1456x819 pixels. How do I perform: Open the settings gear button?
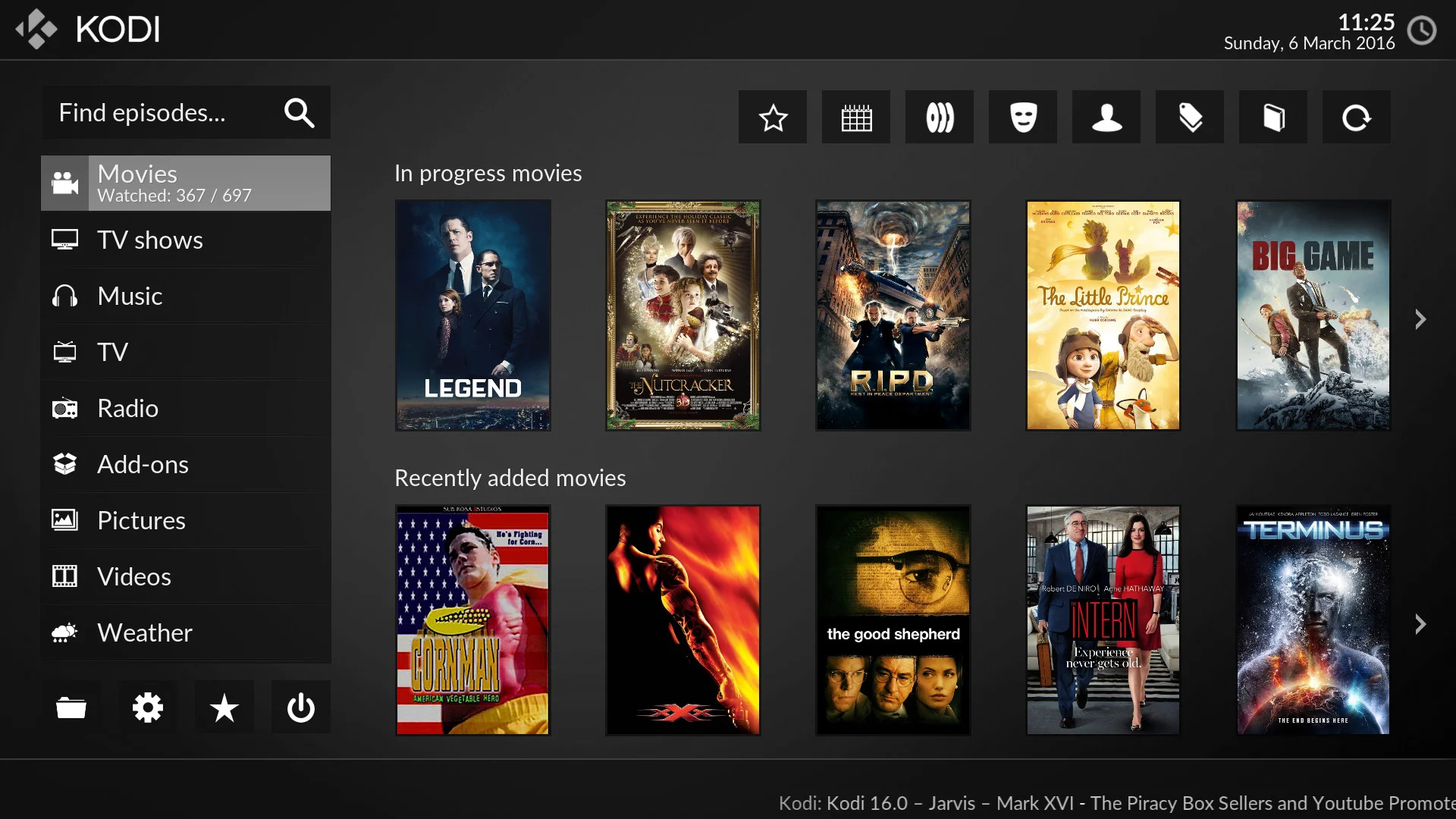tap(148, 708)
